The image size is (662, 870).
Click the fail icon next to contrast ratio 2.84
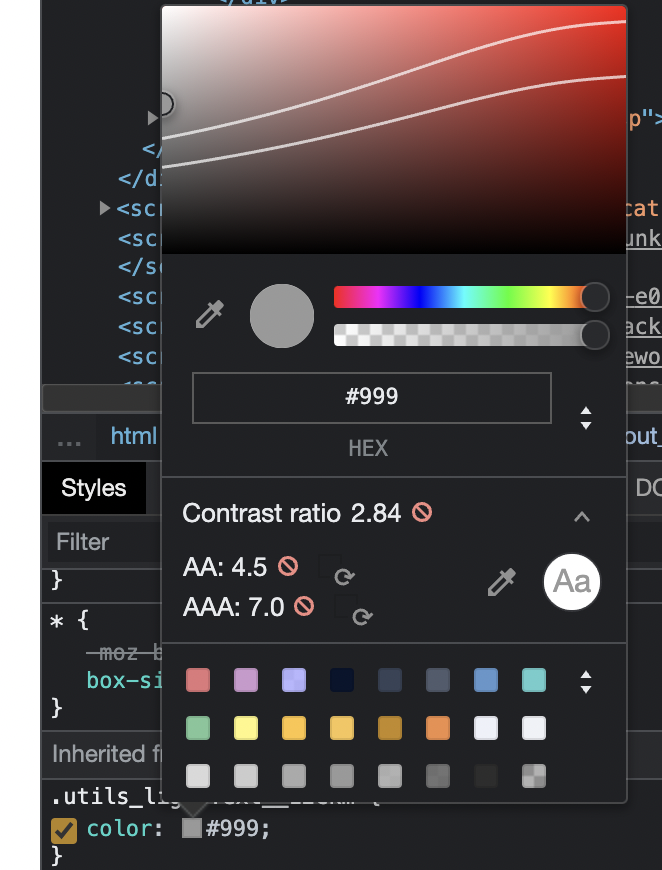(422, 513)
